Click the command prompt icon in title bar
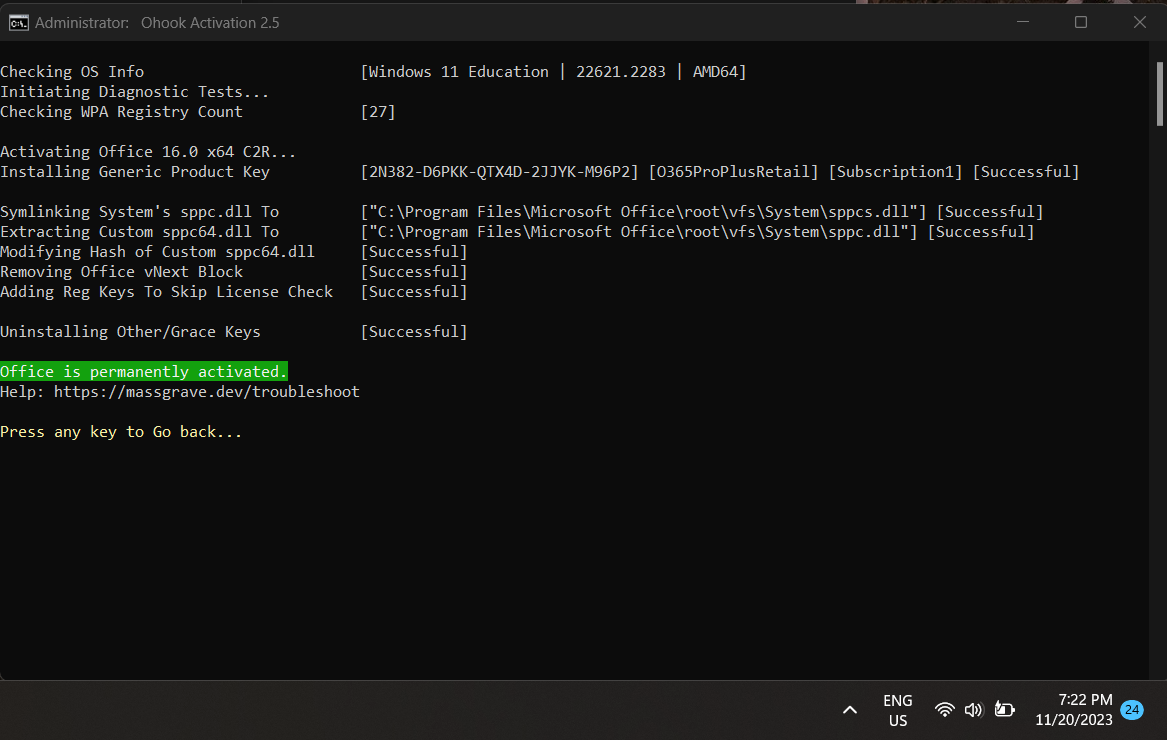 pos(19,23)
